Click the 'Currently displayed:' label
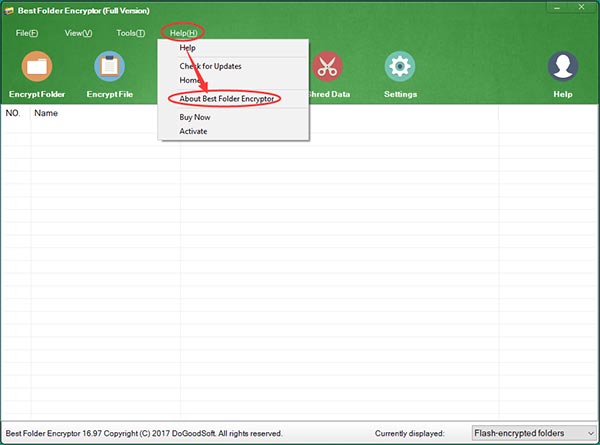The height and width of the screenshot is (445, 600). tap(409, 434)
